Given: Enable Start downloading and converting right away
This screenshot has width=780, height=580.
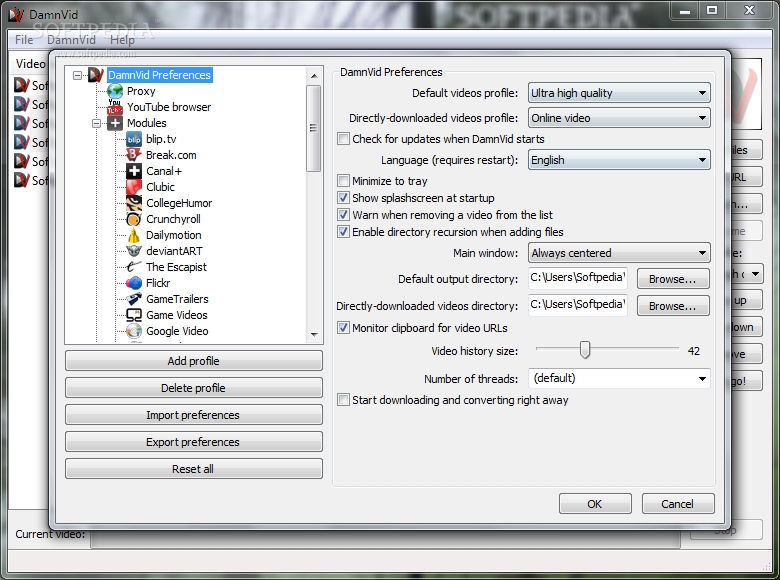Looking at the screenshot, I should pyautogui.click(x=343, y=399).
